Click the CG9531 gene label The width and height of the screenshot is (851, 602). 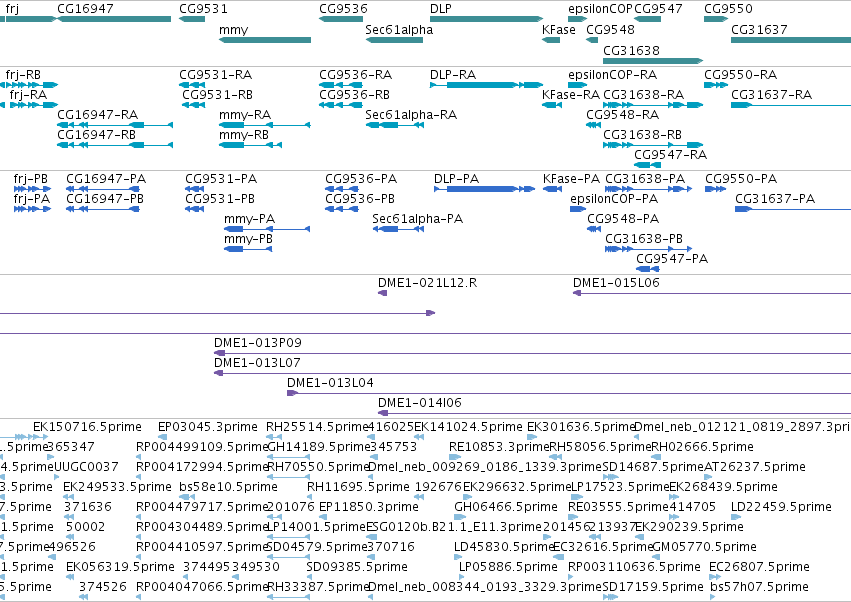[x=204, y=9]
